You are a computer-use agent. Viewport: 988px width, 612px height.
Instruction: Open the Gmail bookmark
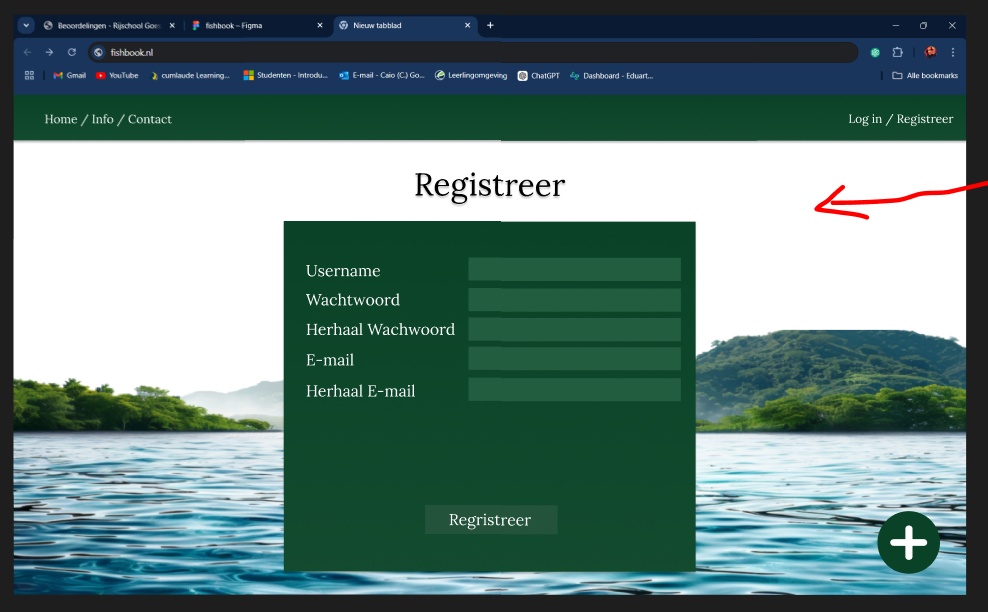[69, 75]
